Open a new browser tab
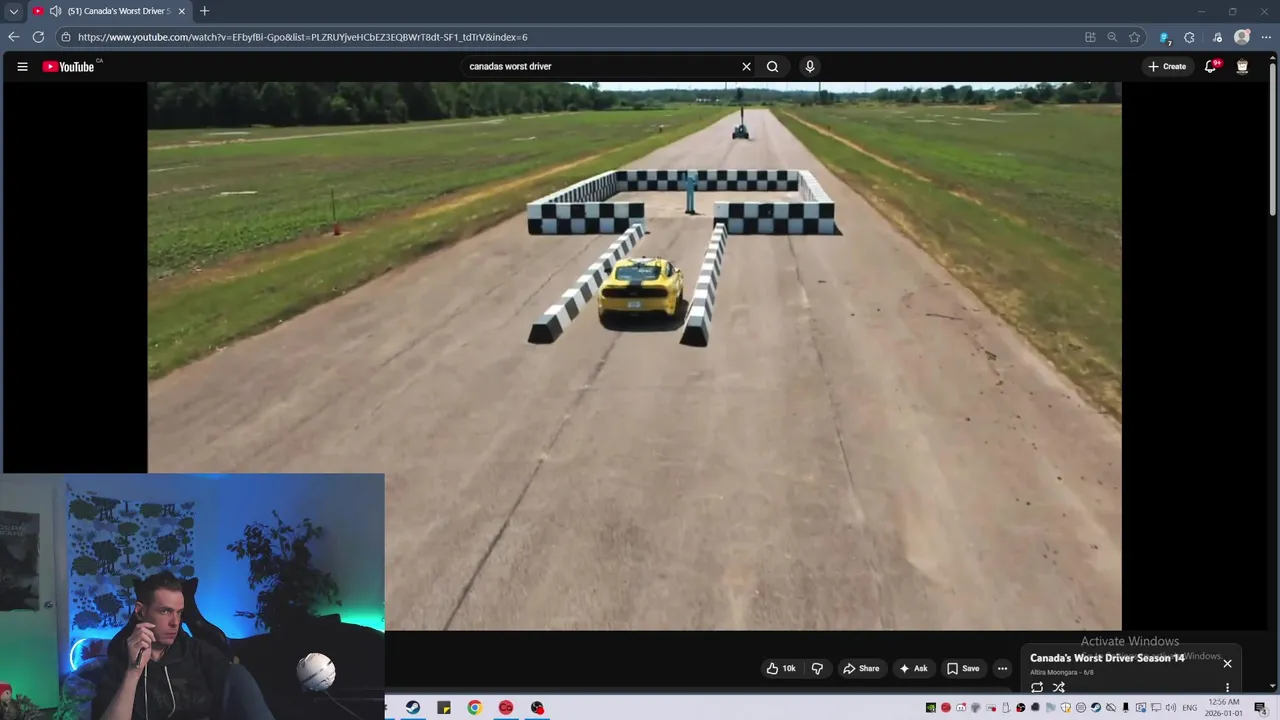 (x=204, y=11)
